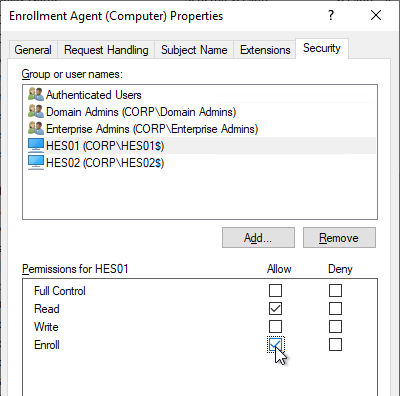Check the Deny Enroll permission

pos(335,345)
